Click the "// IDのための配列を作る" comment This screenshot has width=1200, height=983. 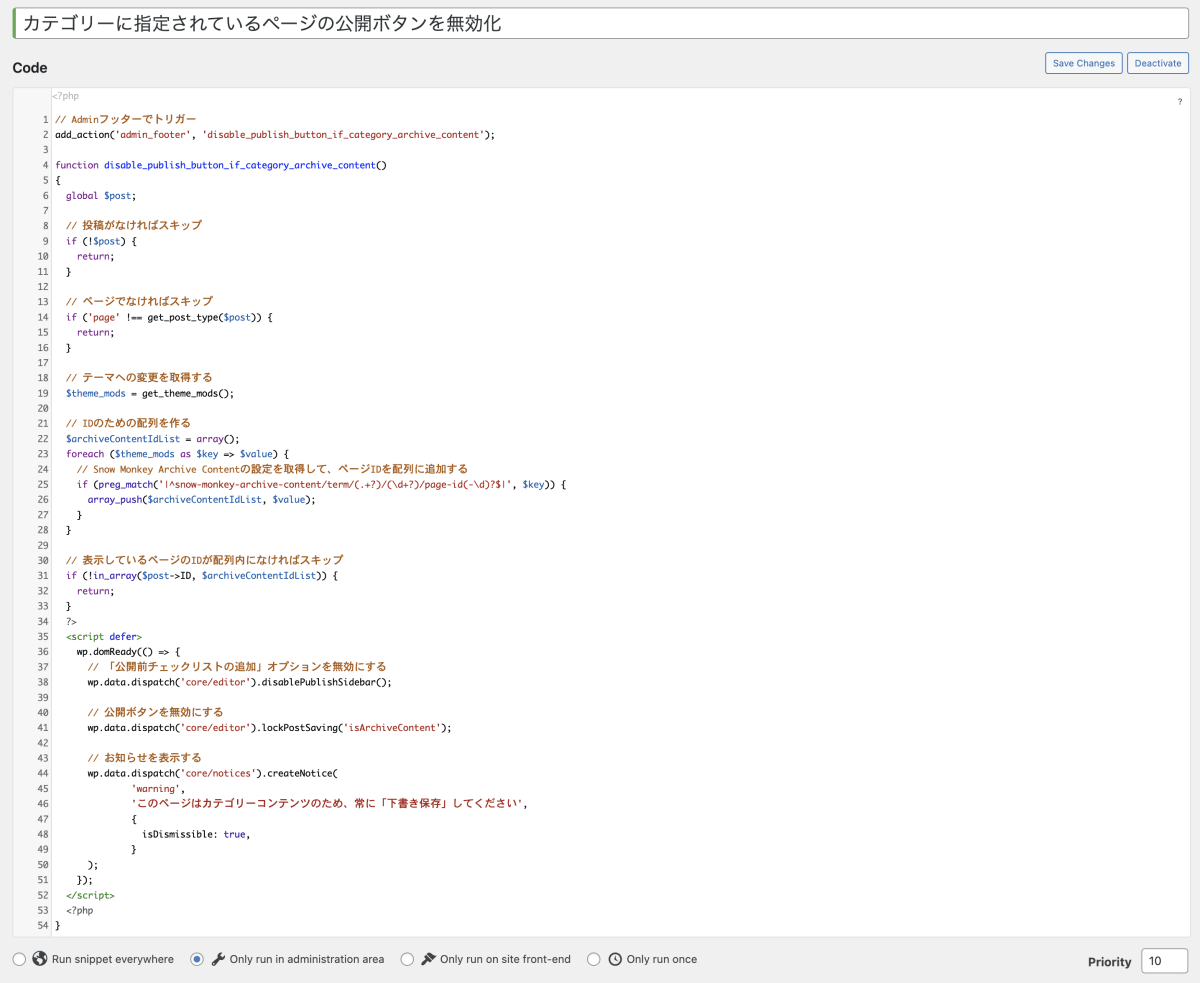[128, 423]
